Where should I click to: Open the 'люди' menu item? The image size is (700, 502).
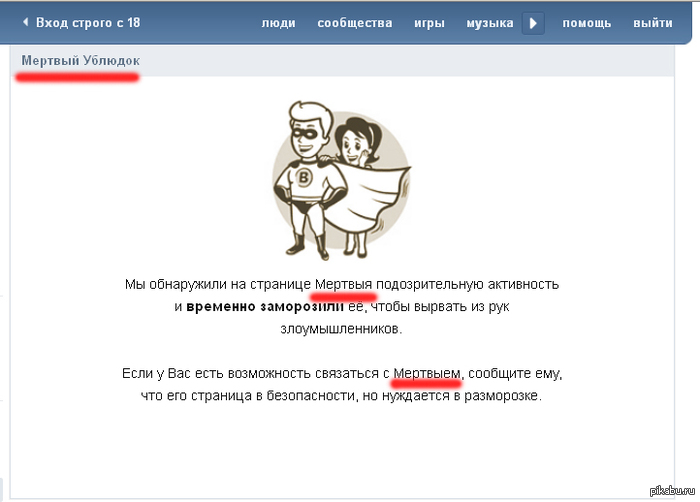pyautogui.click(x=279, y=23)
